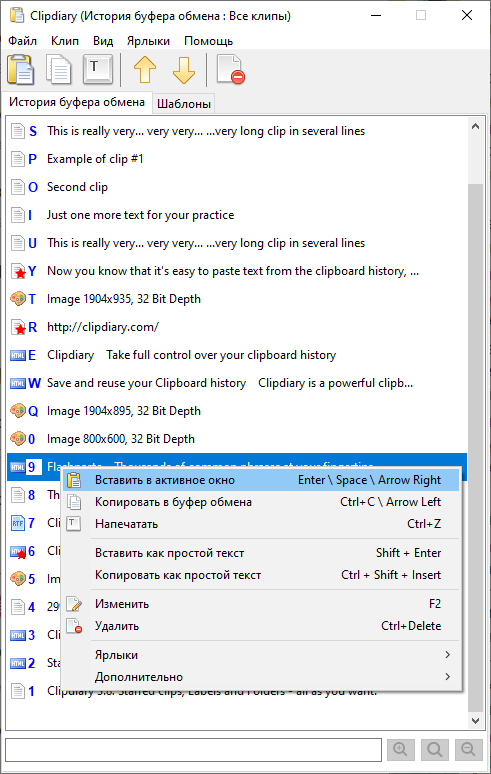Open the Помощь menu
Screen dimensions: 491x774
[208, 41]
